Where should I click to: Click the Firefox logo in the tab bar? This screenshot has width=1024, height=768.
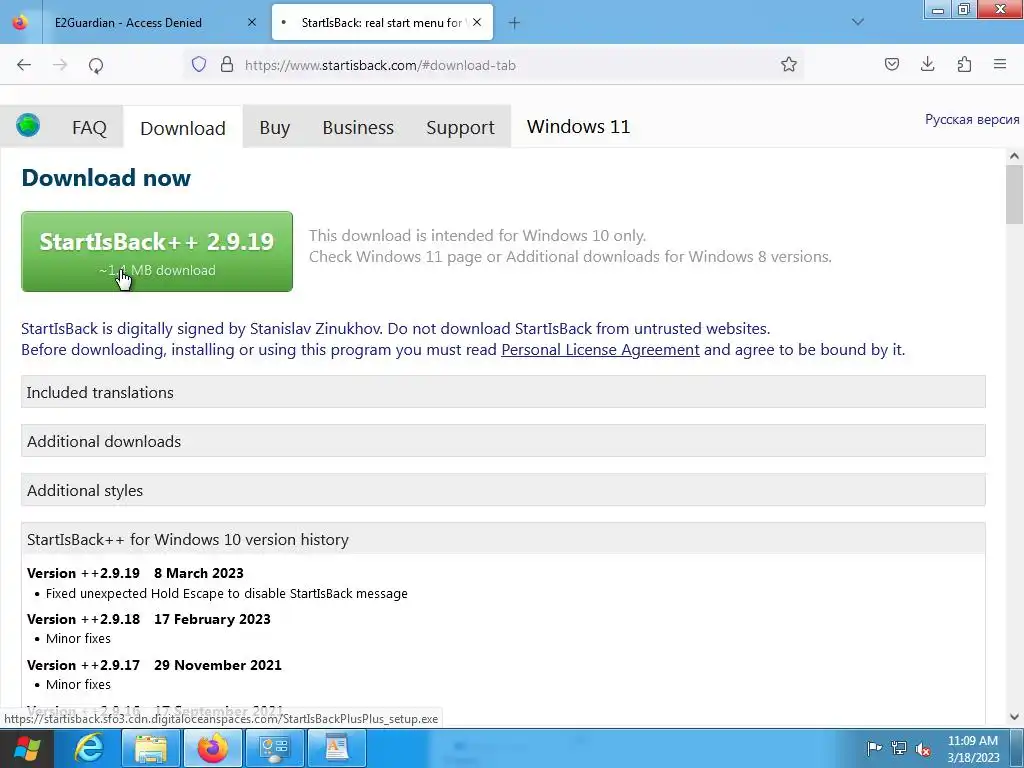click(20, 22)
